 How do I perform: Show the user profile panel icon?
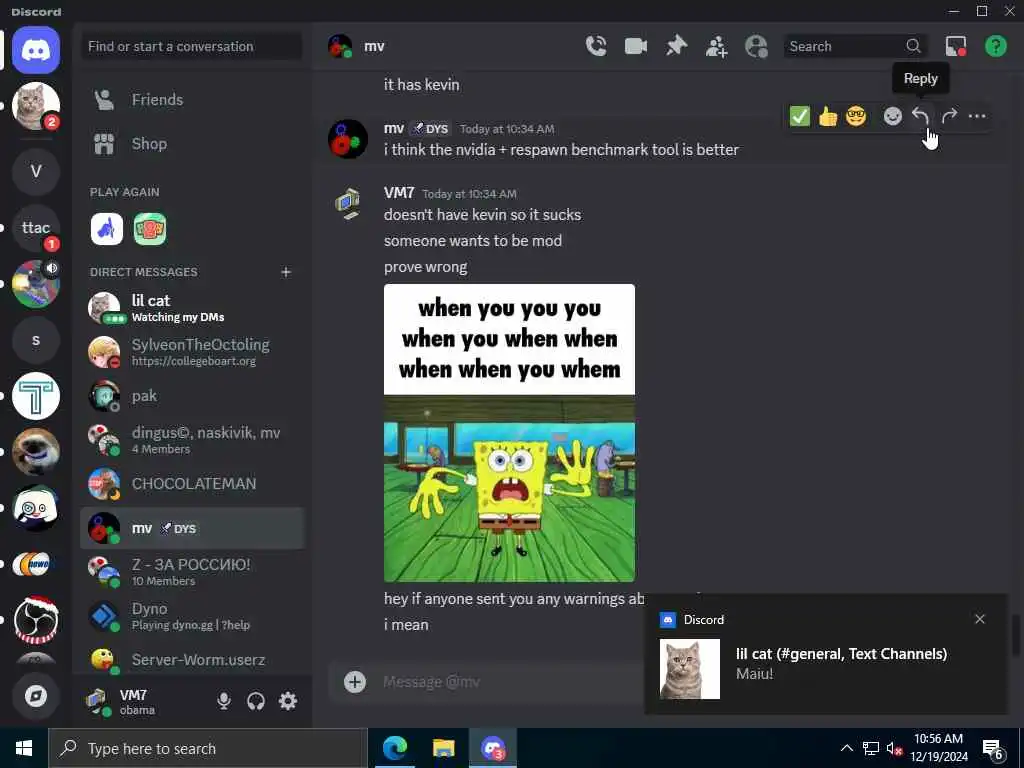(756, 46)
